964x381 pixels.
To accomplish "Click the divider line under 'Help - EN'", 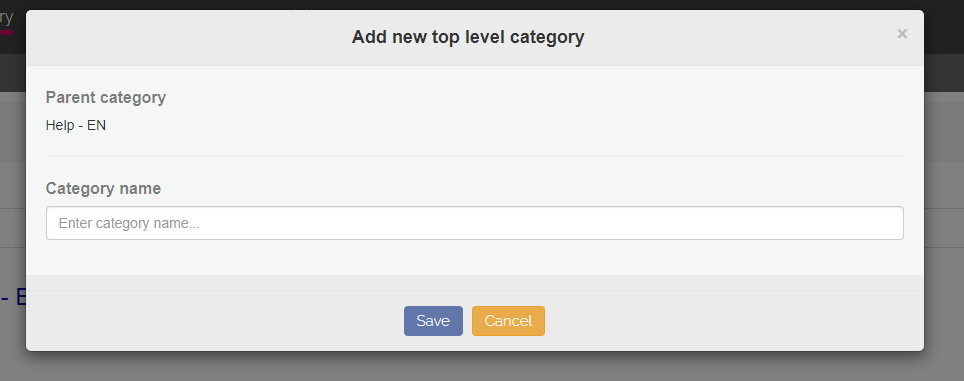I will click(475, 156).
